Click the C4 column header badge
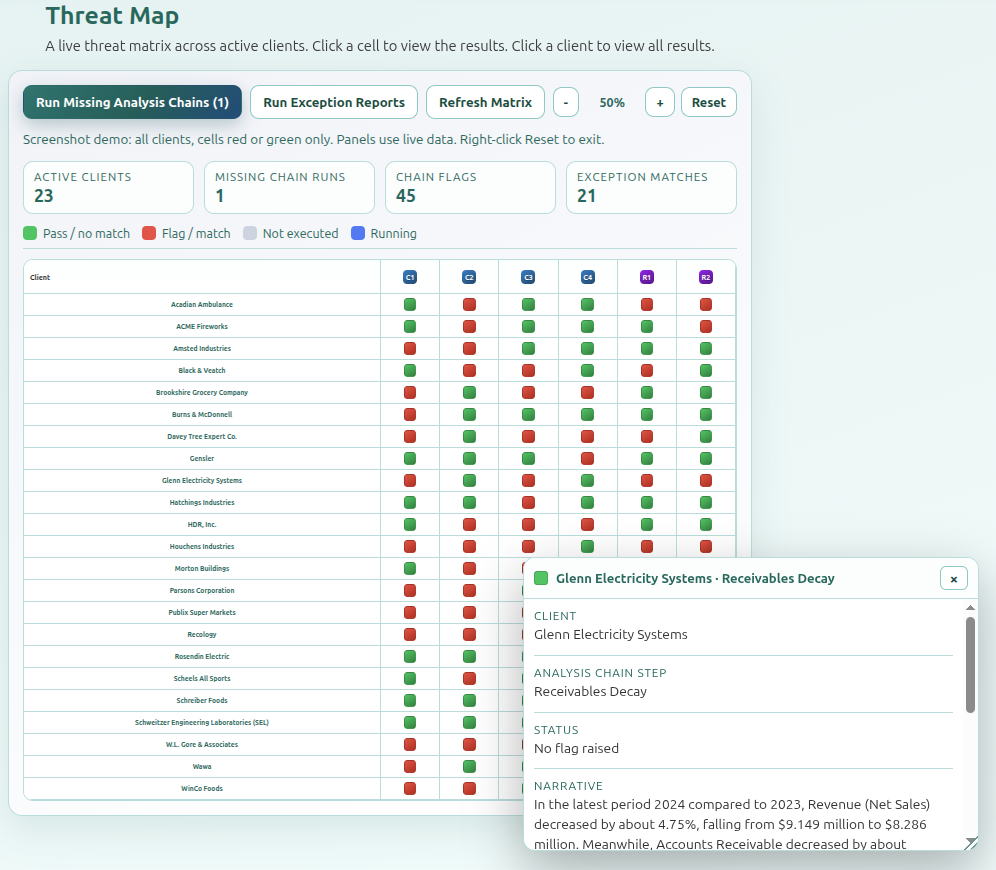This screenshot has width=996, height=870. [588, 278]
